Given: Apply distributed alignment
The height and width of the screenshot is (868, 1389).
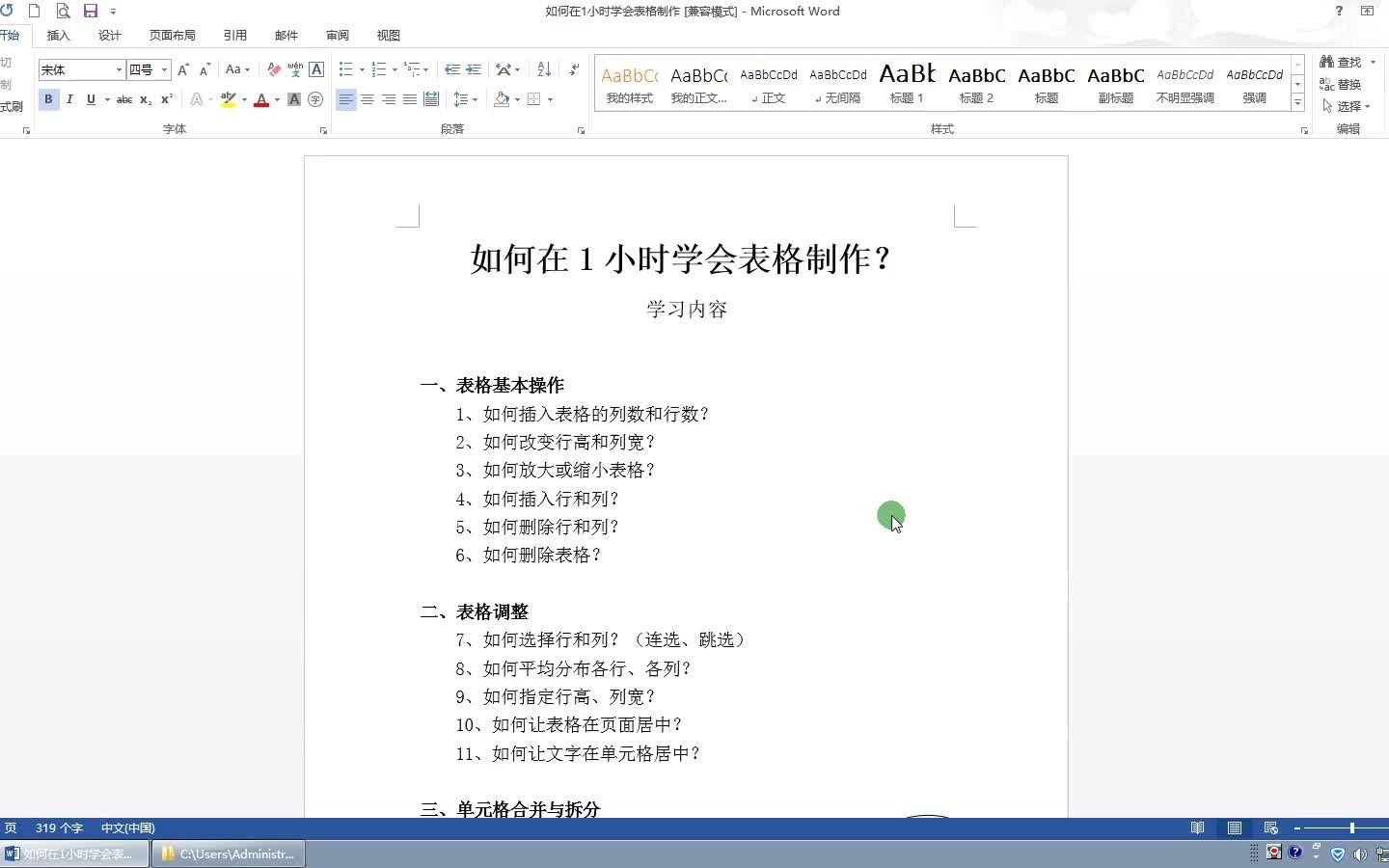Looking at the screenshot, I should [431, 99].
